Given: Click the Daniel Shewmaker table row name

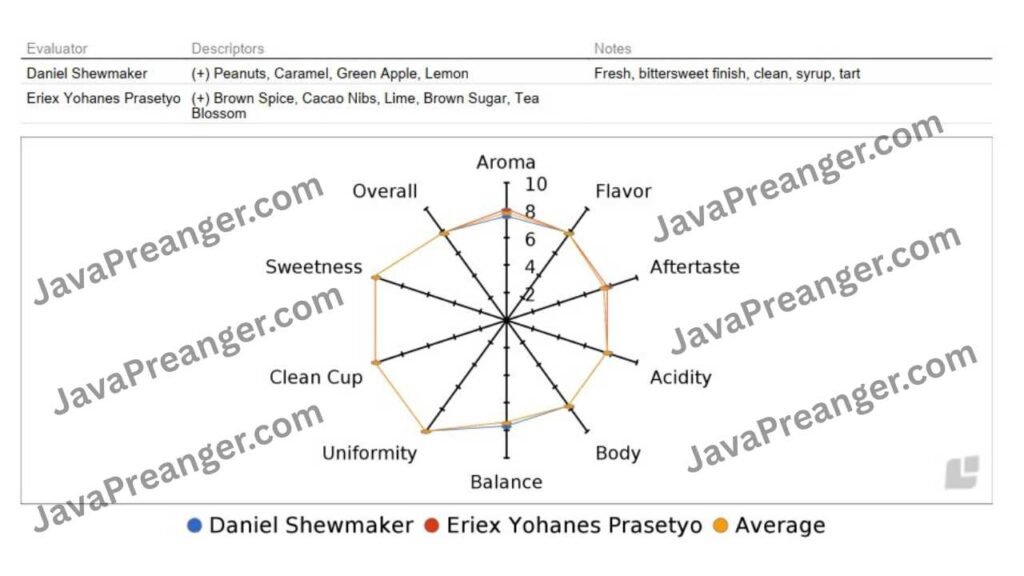Looking at the screenshot, I should coord(87,74).
